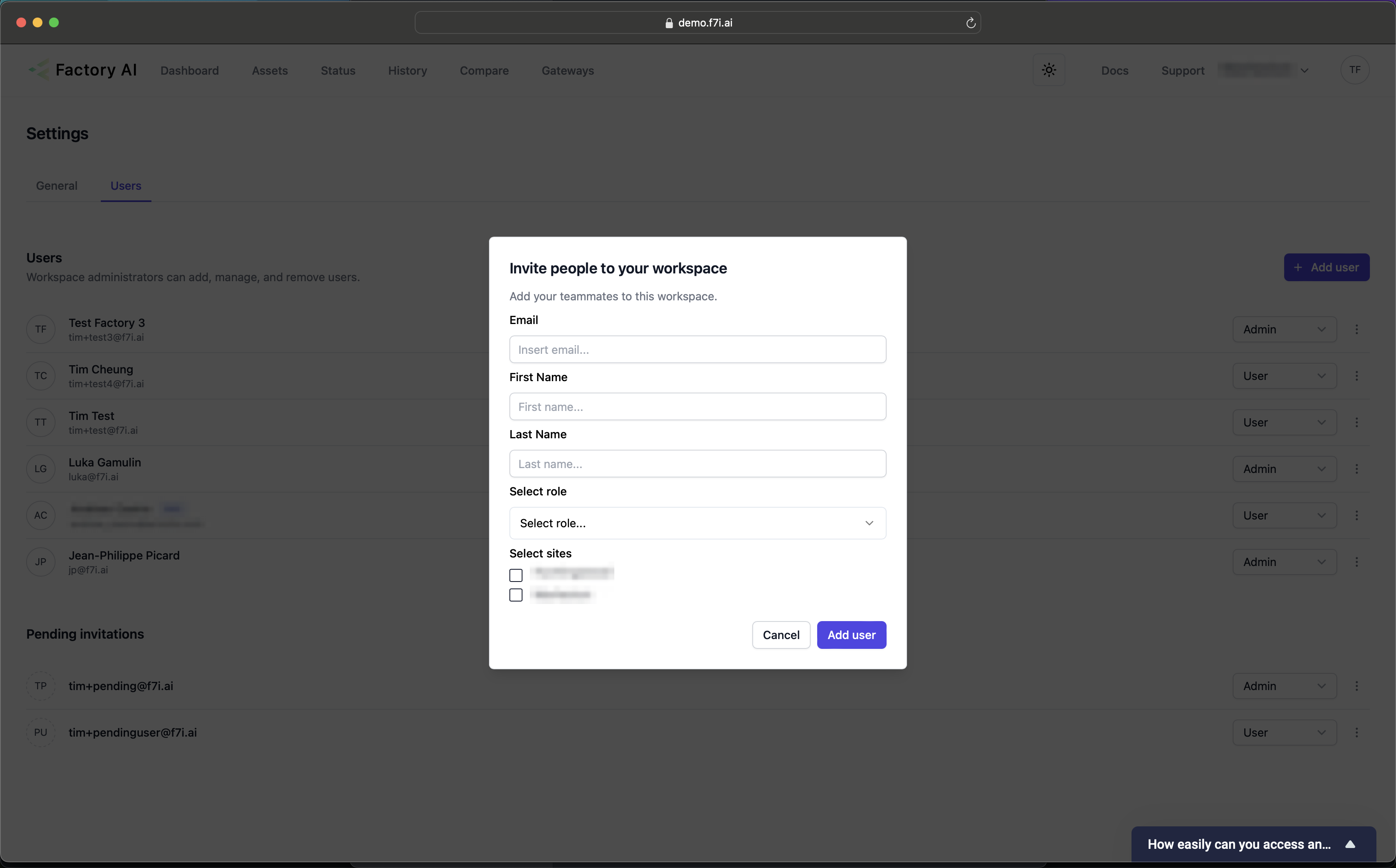
Task: Open options menu for the AC user row
Action: [1356, 515]
